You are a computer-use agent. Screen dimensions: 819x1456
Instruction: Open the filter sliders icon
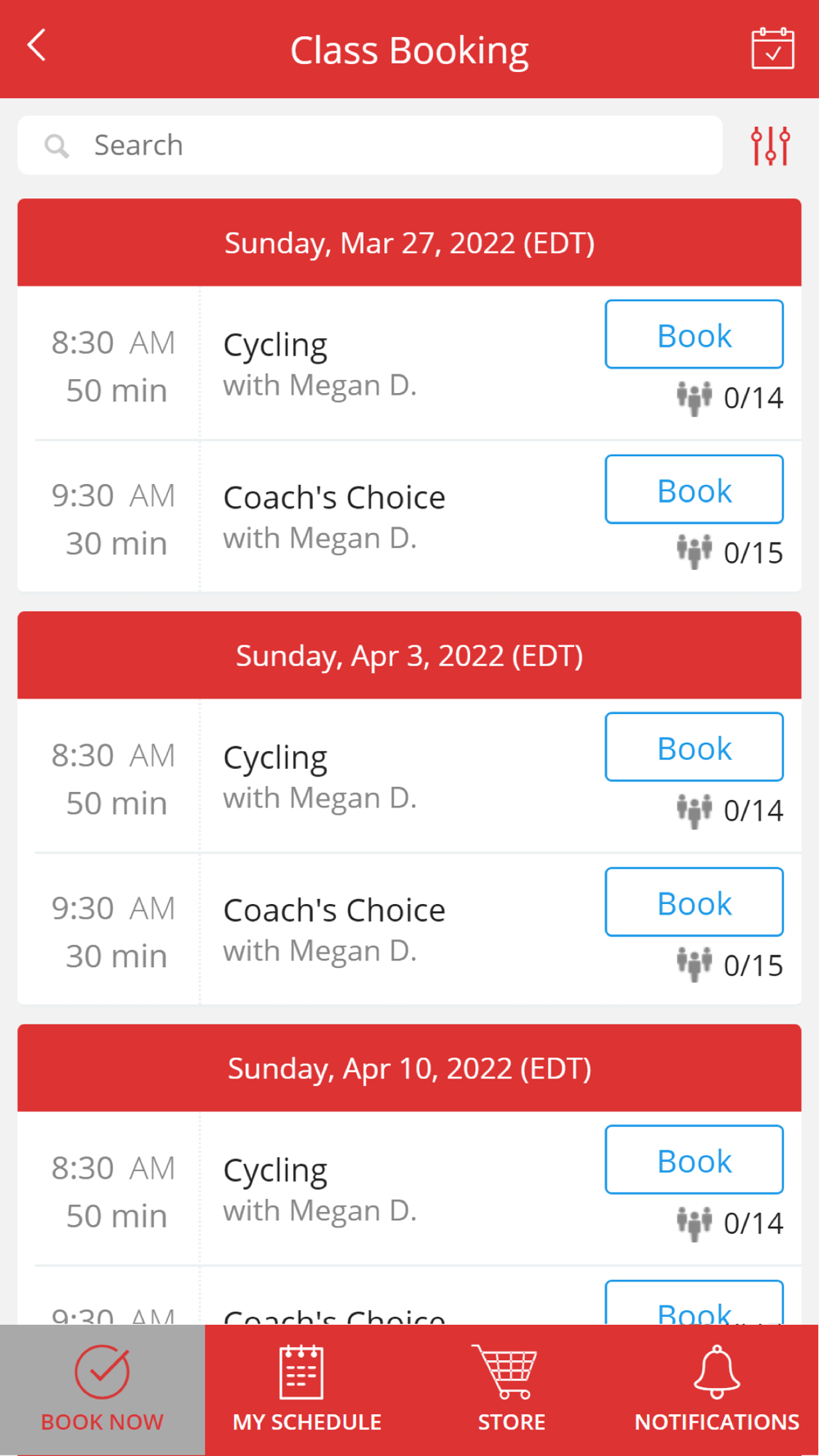point(770,146)
